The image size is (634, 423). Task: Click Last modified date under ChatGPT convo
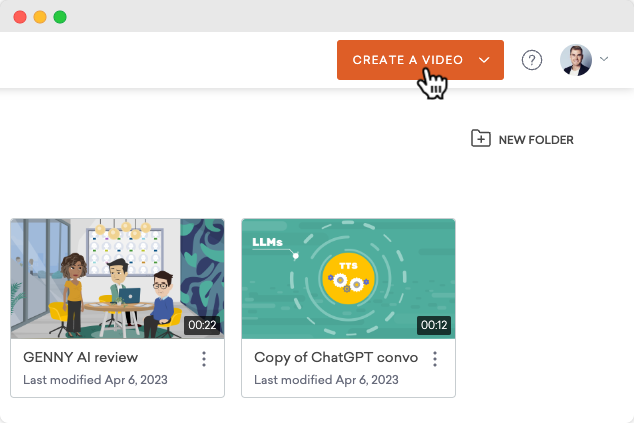326,380
